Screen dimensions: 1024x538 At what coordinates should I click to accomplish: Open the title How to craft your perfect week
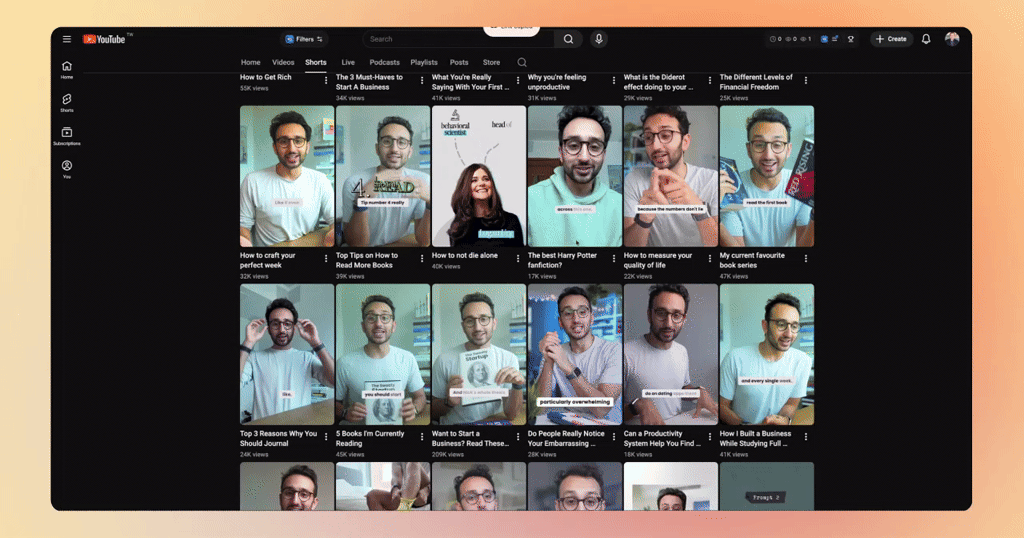click(268, 261)
